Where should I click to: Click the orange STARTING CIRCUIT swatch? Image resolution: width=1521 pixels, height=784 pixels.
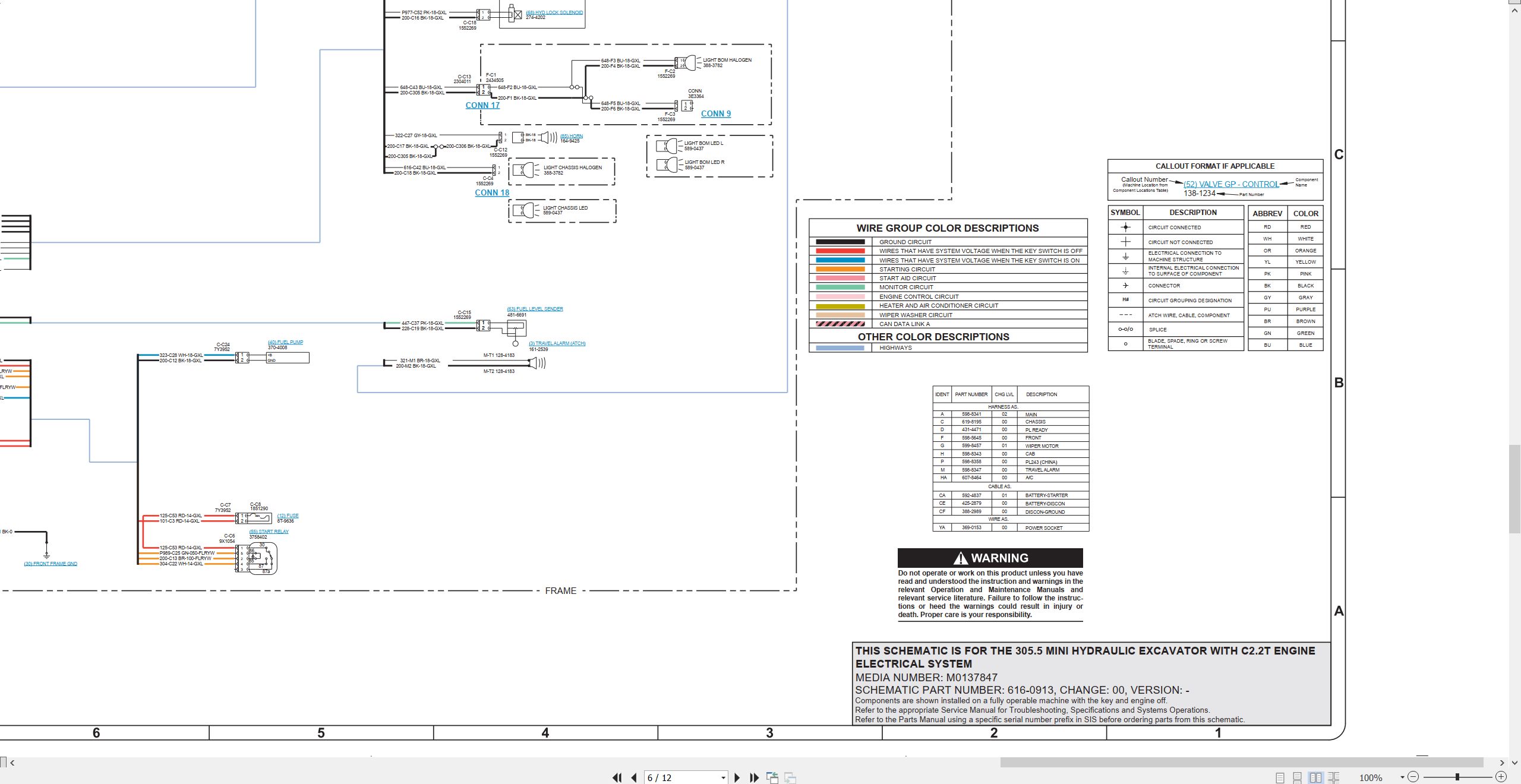pyautogui.click(x=840, y=269)
